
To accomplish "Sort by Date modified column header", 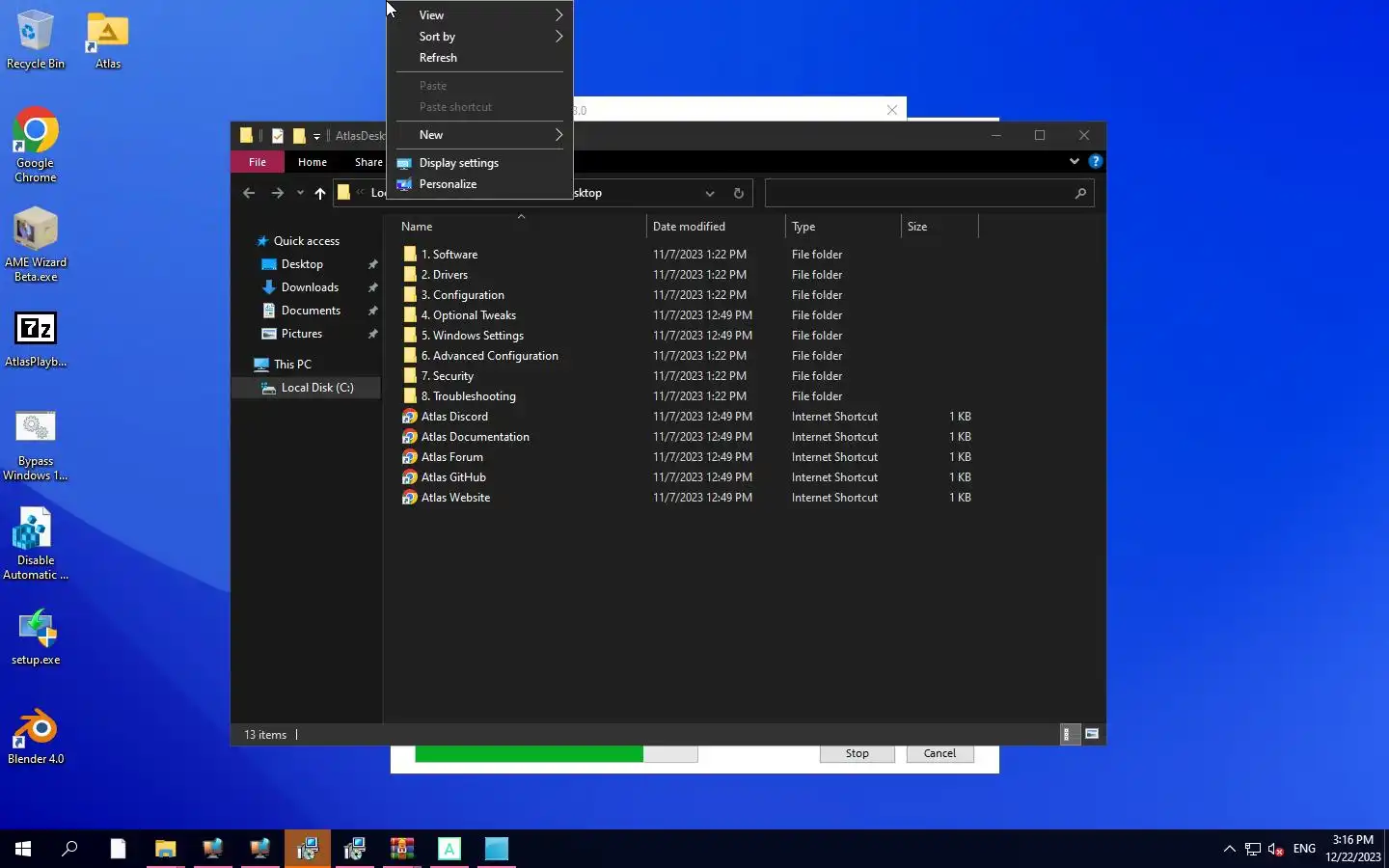I will pyautogui.click(x=716, y=226).
